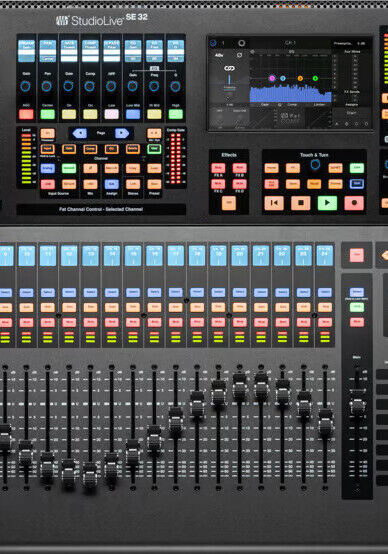Open the Comp section of the Fat Channel
The image size is (388, 554).
(90, 149)
